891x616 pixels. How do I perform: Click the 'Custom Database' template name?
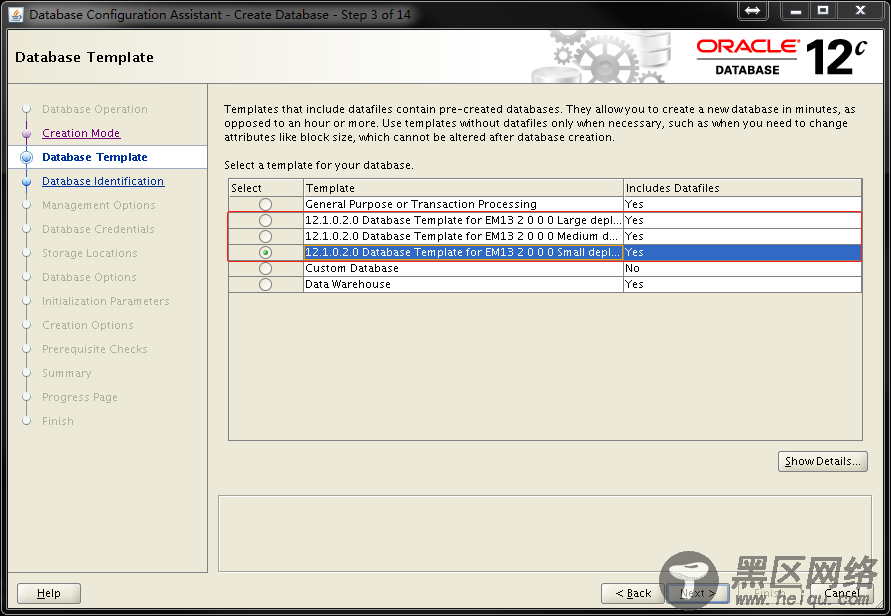(x=352, y=268)
